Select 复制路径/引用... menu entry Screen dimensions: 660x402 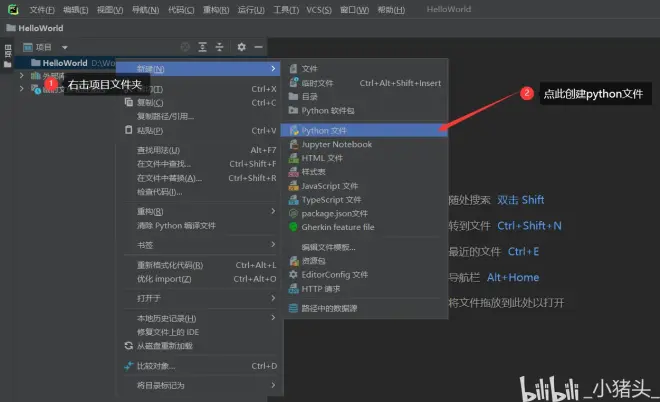click(x=200, y=116)
